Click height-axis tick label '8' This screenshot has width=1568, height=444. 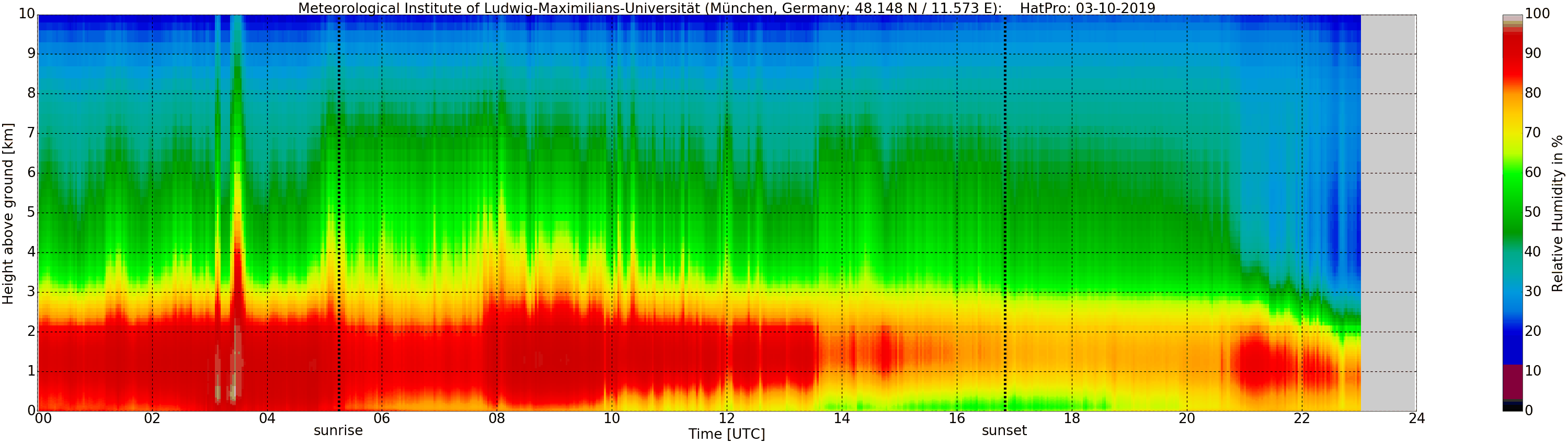[x=32, y=94]
